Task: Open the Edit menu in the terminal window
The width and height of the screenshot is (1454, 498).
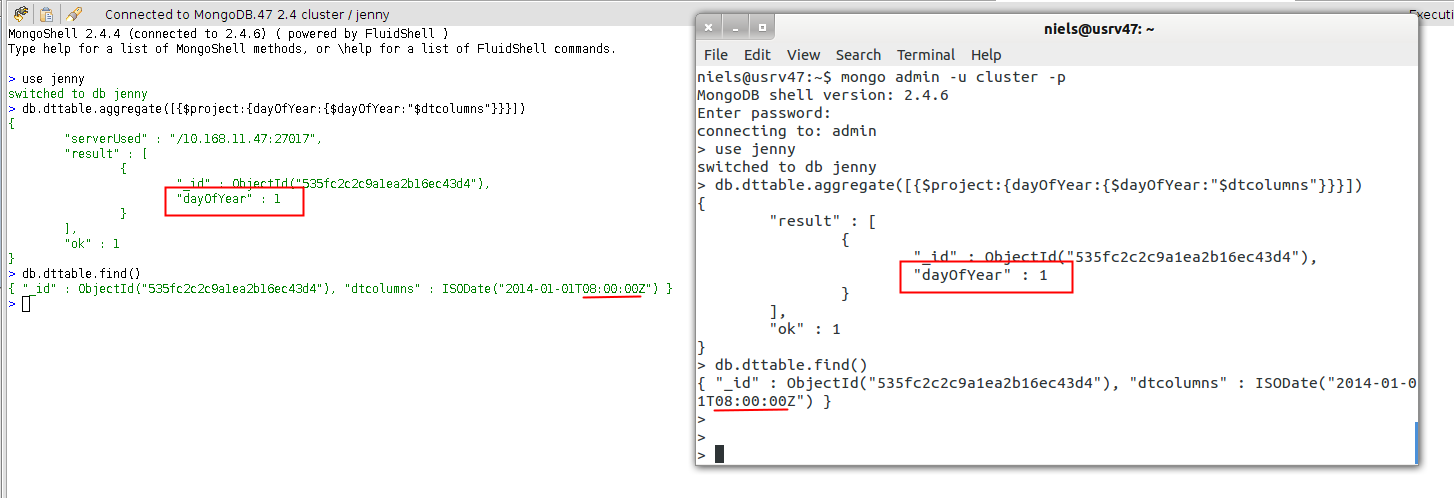Action: (x=757, y=55)
